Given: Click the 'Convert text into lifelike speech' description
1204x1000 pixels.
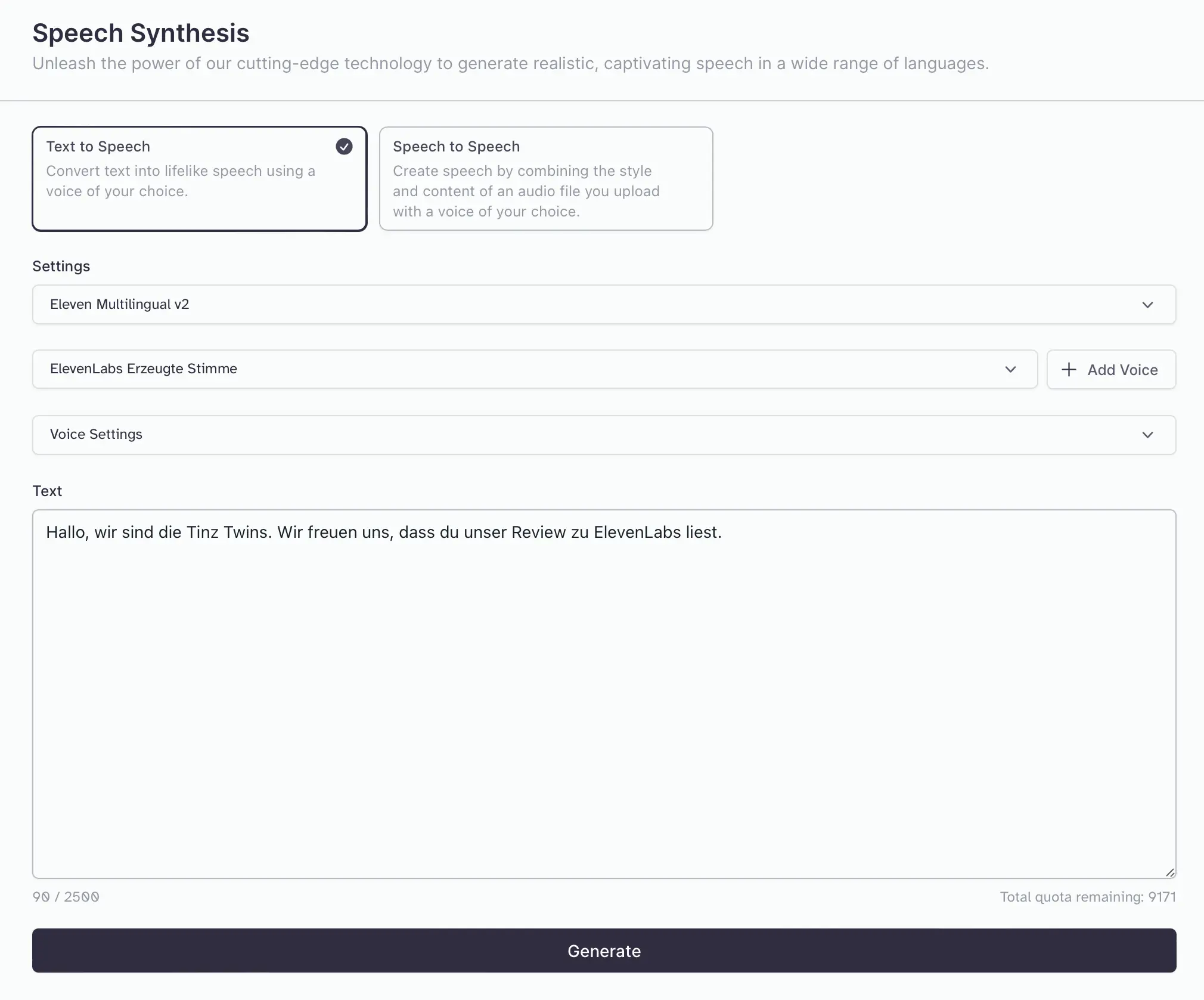Looking at the screenshot, I should tap(181, 181).
